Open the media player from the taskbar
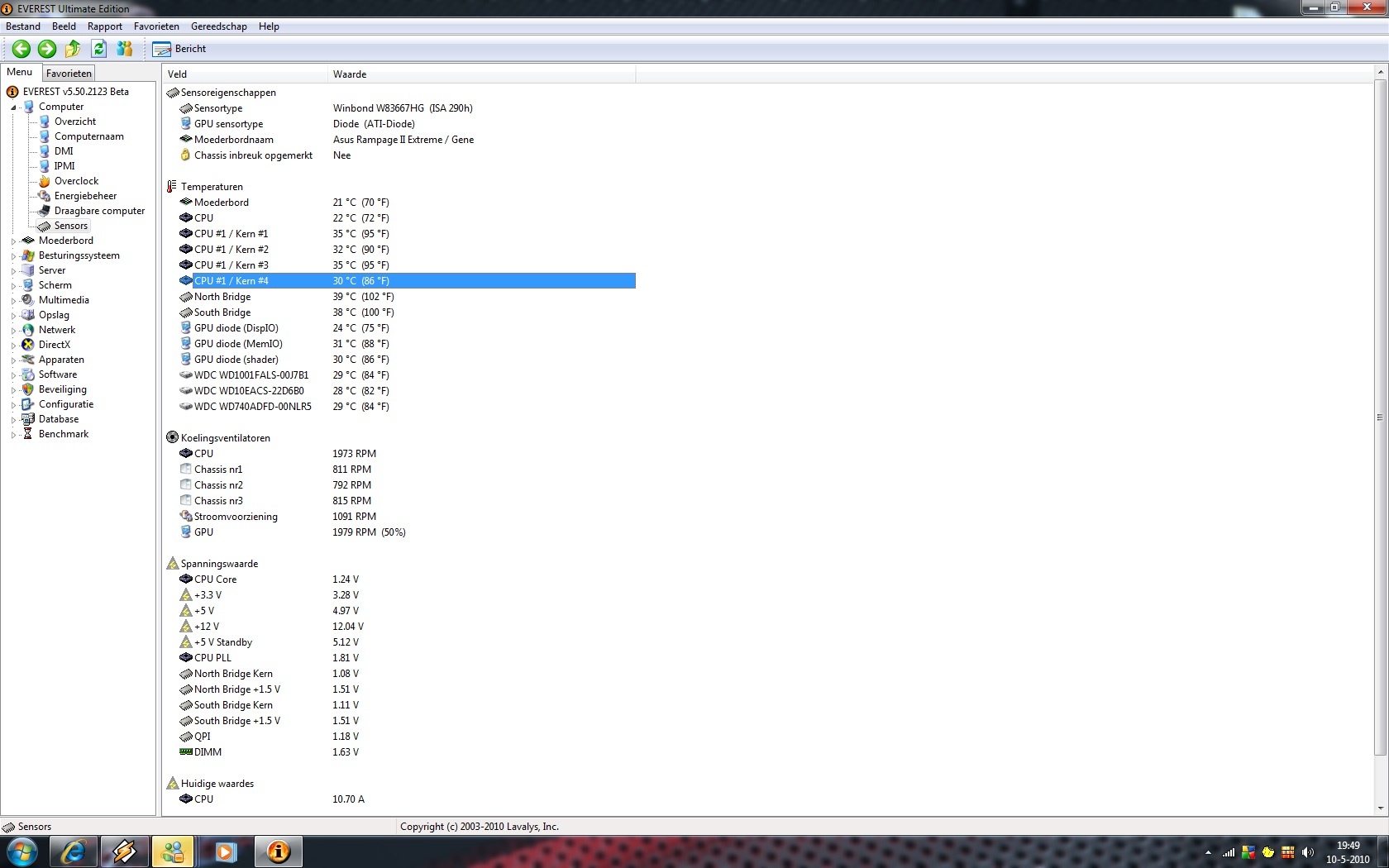This screenshot has height=868, width=1389. click(x=226, y=851)
